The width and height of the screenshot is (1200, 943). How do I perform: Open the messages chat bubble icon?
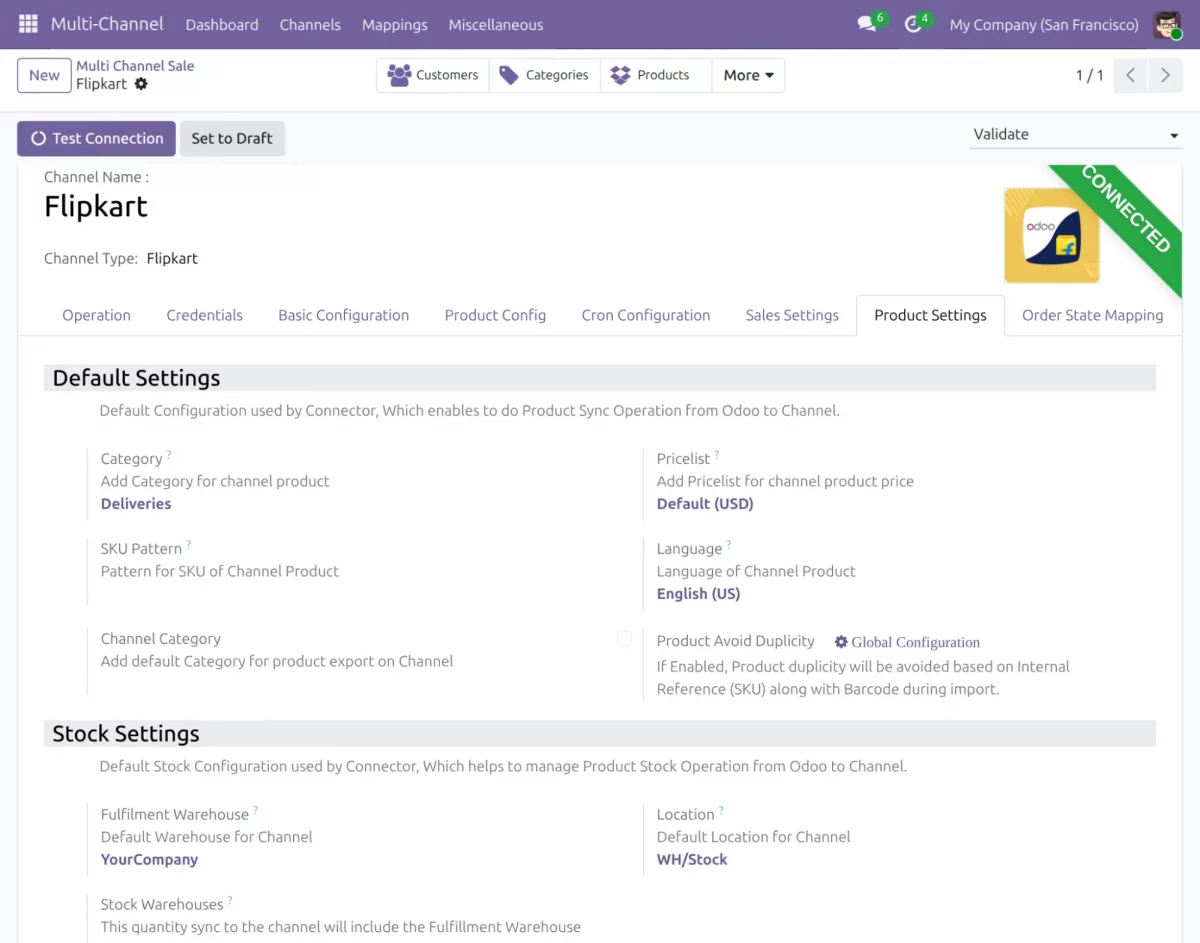pos(867,24)
